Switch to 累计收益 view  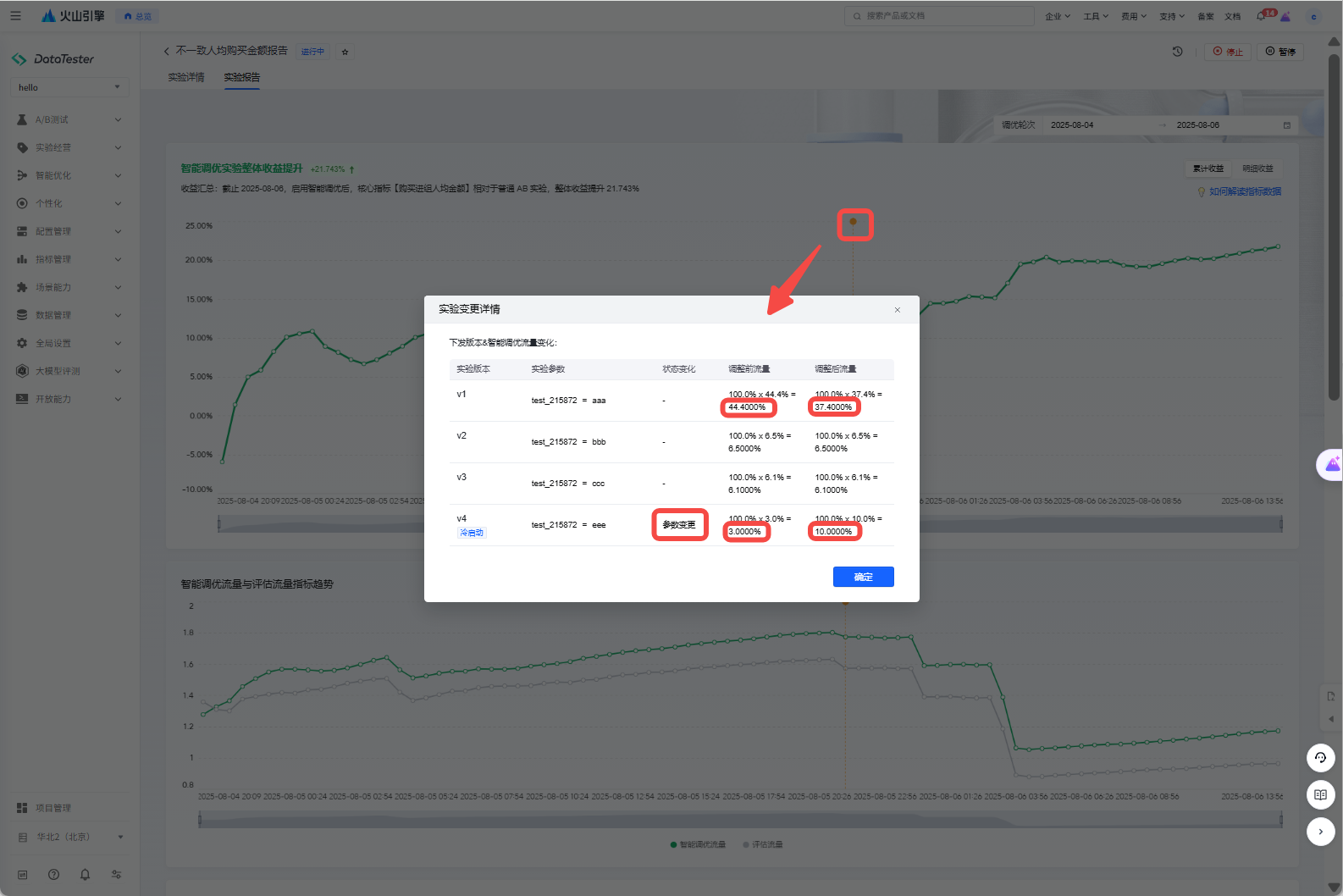pyautogui.click(x=1208, y=169)
